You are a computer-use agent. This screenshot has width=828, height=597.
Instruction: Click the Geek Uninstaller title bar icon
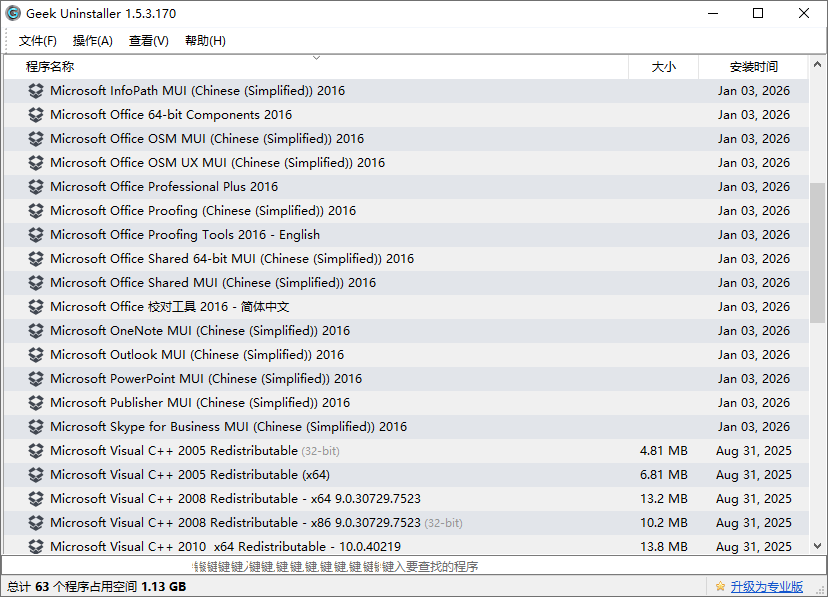(13, 13)
